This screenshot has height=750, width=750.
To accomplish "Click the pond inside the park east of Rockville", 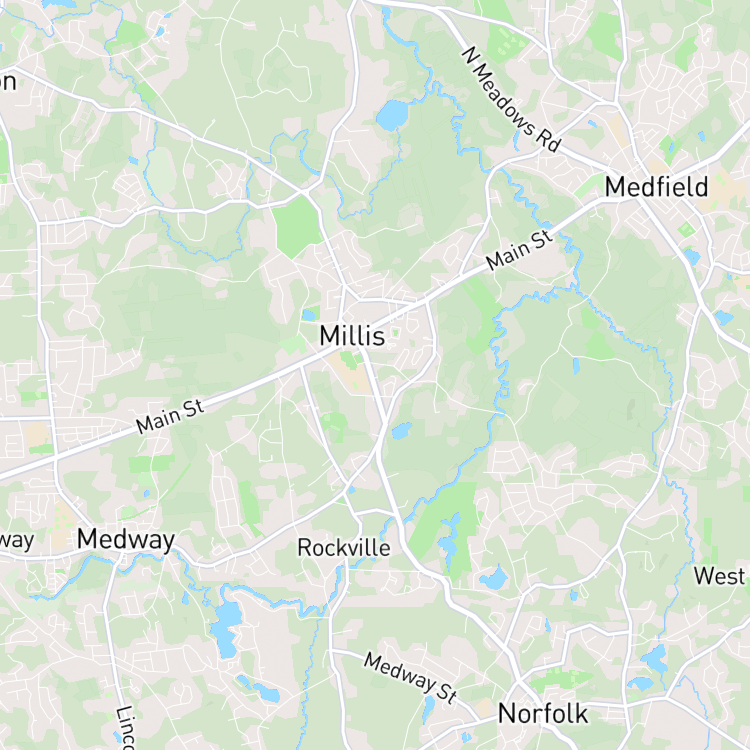I will click(x=449, y=537).
